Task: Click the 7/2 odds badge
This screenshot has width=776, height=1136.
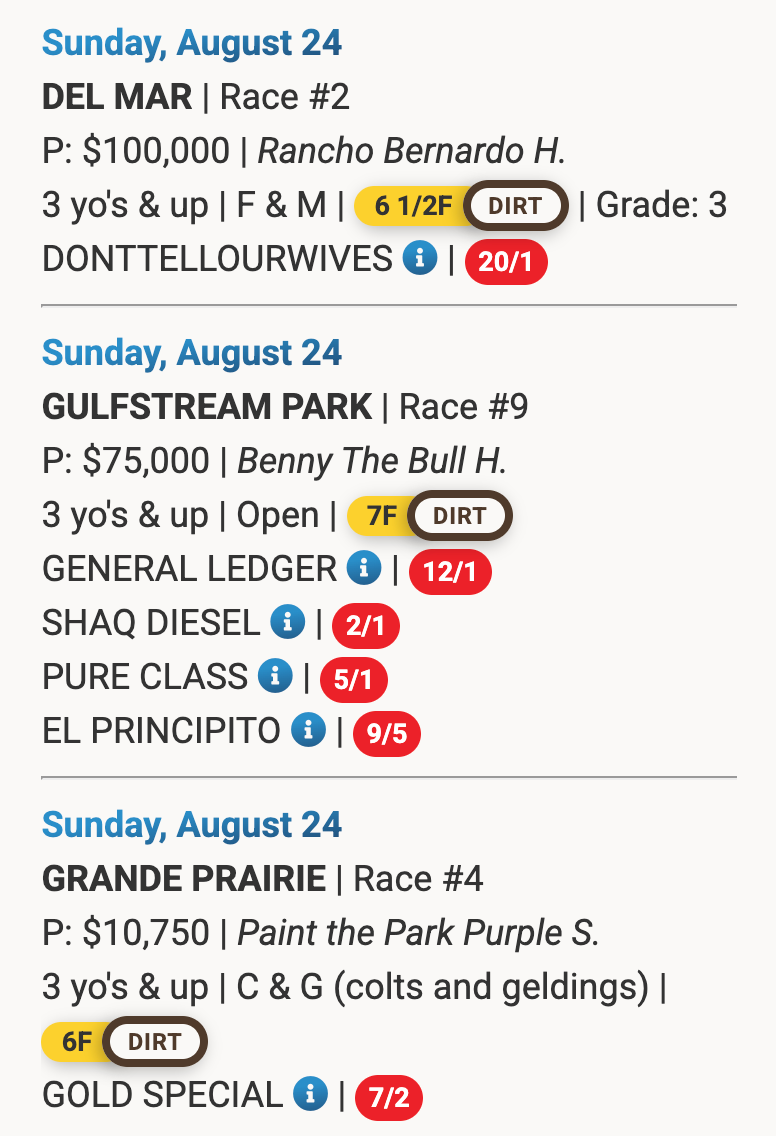Action: (x=389, y=1098)
